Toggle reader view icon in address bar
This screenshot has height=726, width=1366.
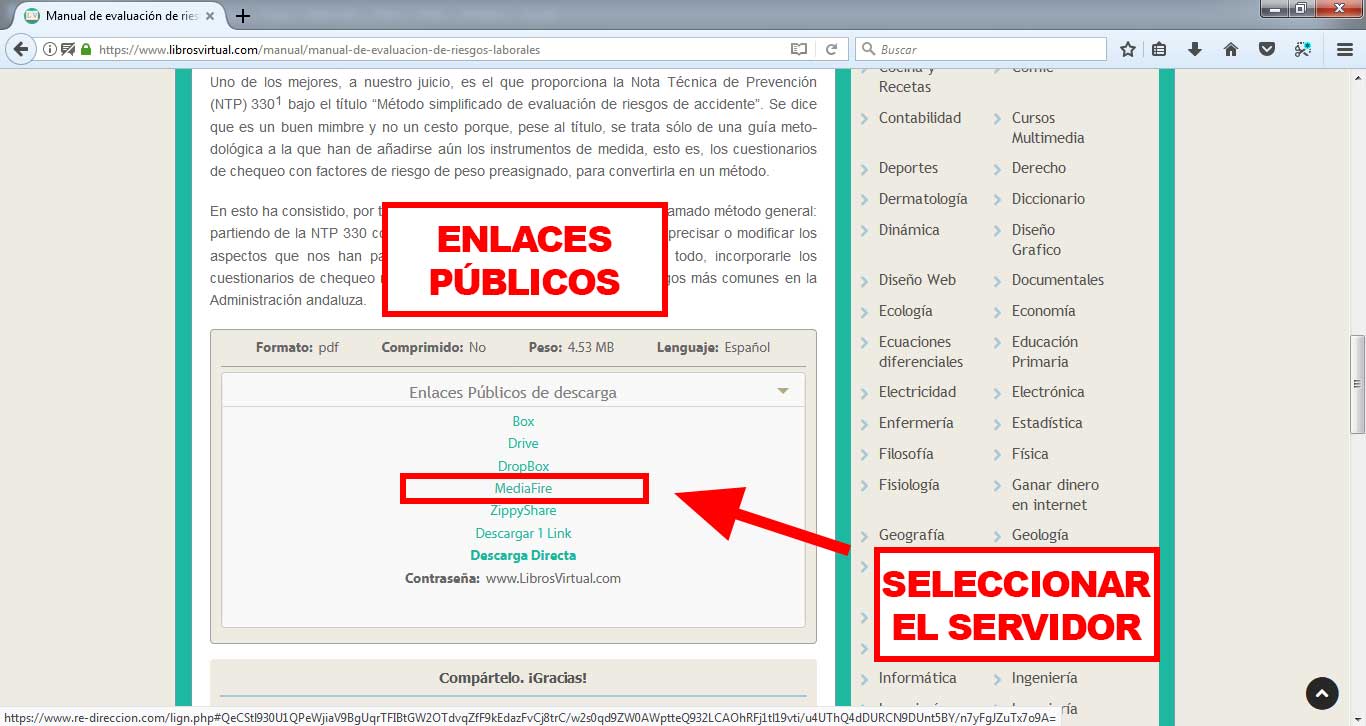[x=798, y=49]
